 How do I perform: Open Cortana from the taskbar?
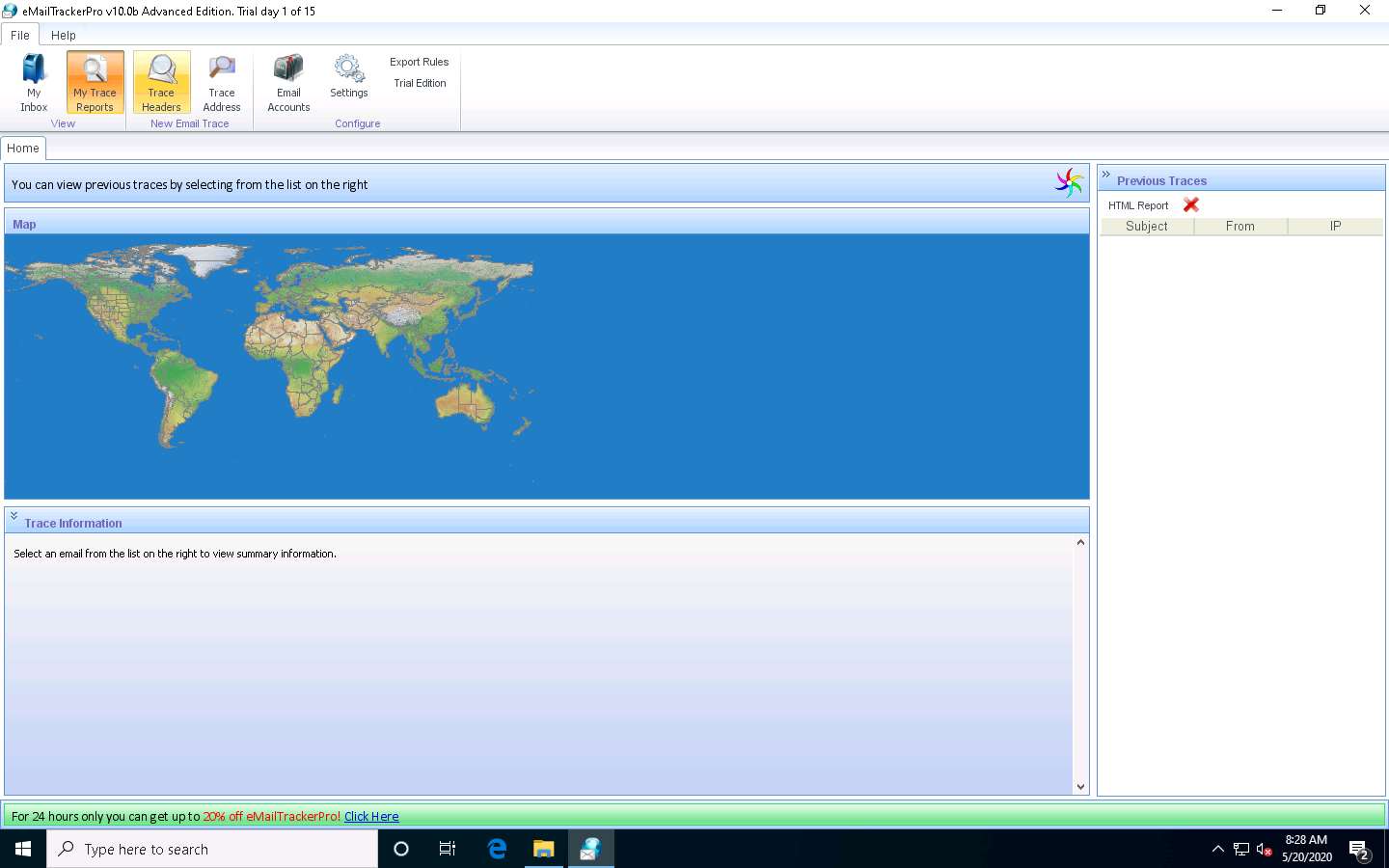401,849
